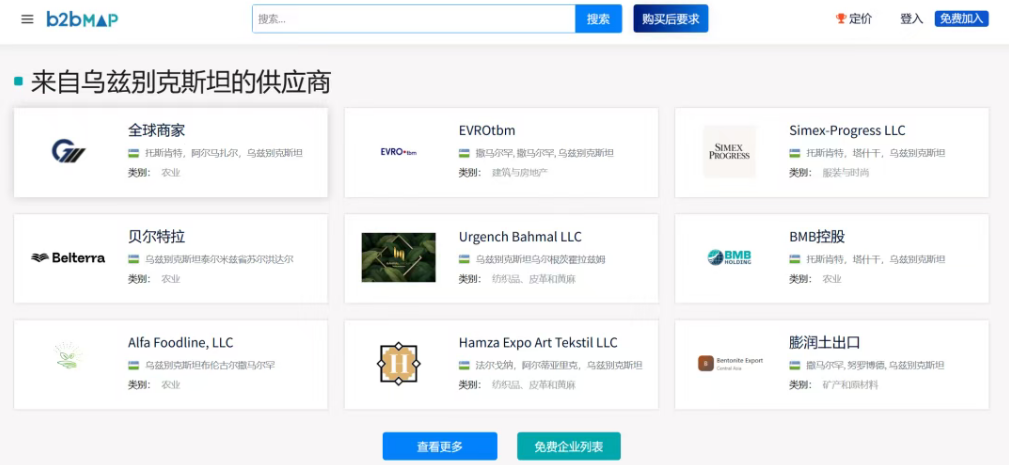Viewport: 1009px width, 465px height.
Task: Click the trophy icon beside 定价
Action: (841, 19)
